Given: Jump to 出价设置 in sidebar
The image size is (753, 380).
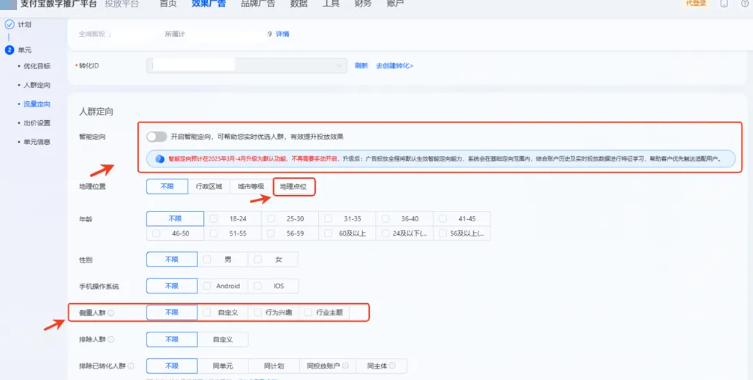Looking at the screenshot, I should 37,123.
